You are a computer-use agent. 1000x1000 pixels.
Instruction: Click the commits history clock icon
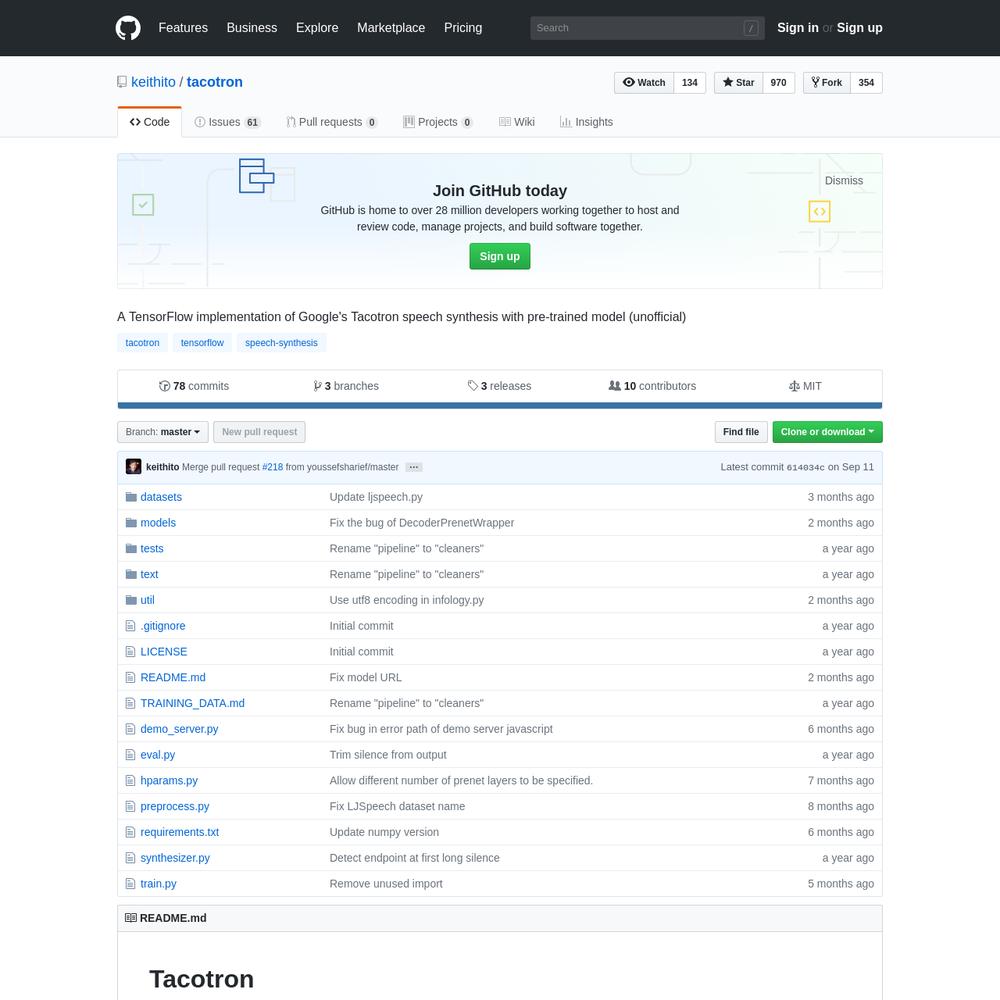coord(165,386)
